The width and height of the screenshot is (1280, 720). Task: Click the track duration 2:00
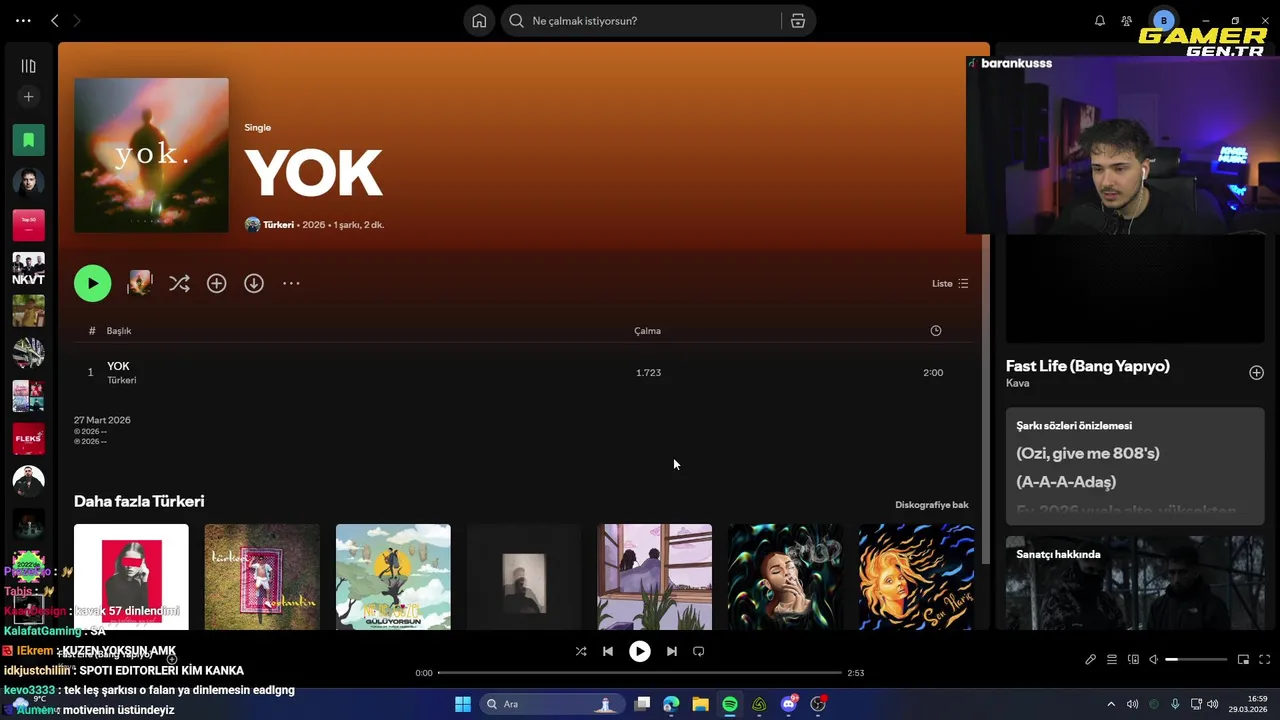pyautogui.click(x=933, y=373)
